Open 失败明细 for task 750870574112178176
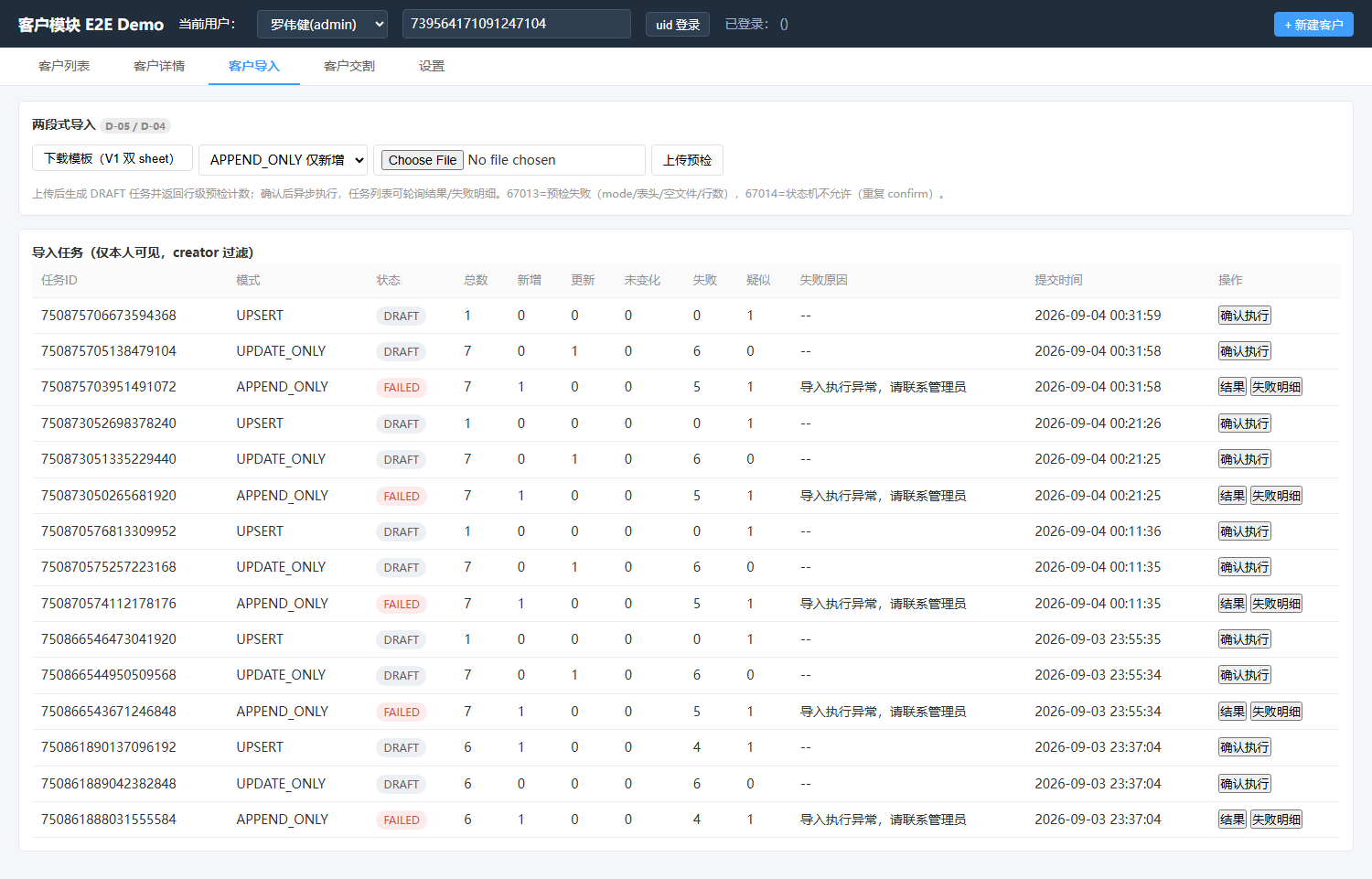 pyautogui.click(x=1276, y=604)
